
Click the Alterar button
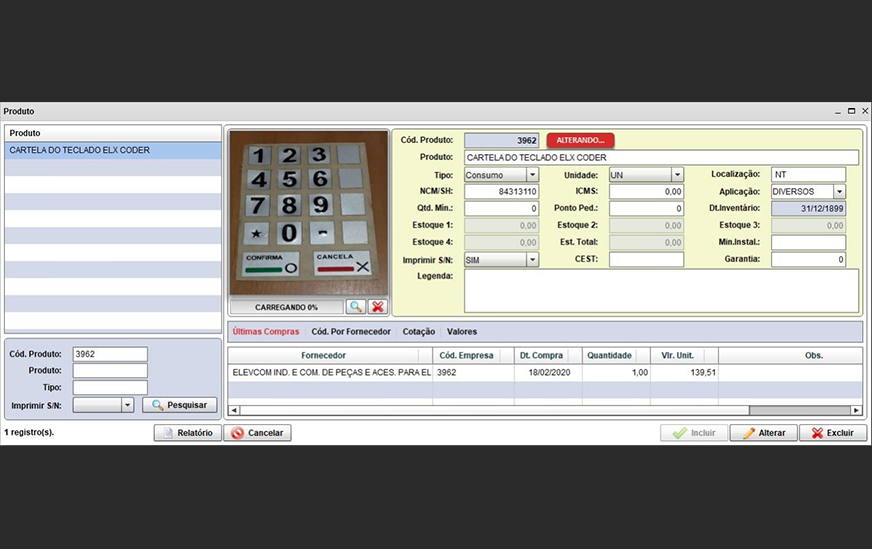coord(764,433)
